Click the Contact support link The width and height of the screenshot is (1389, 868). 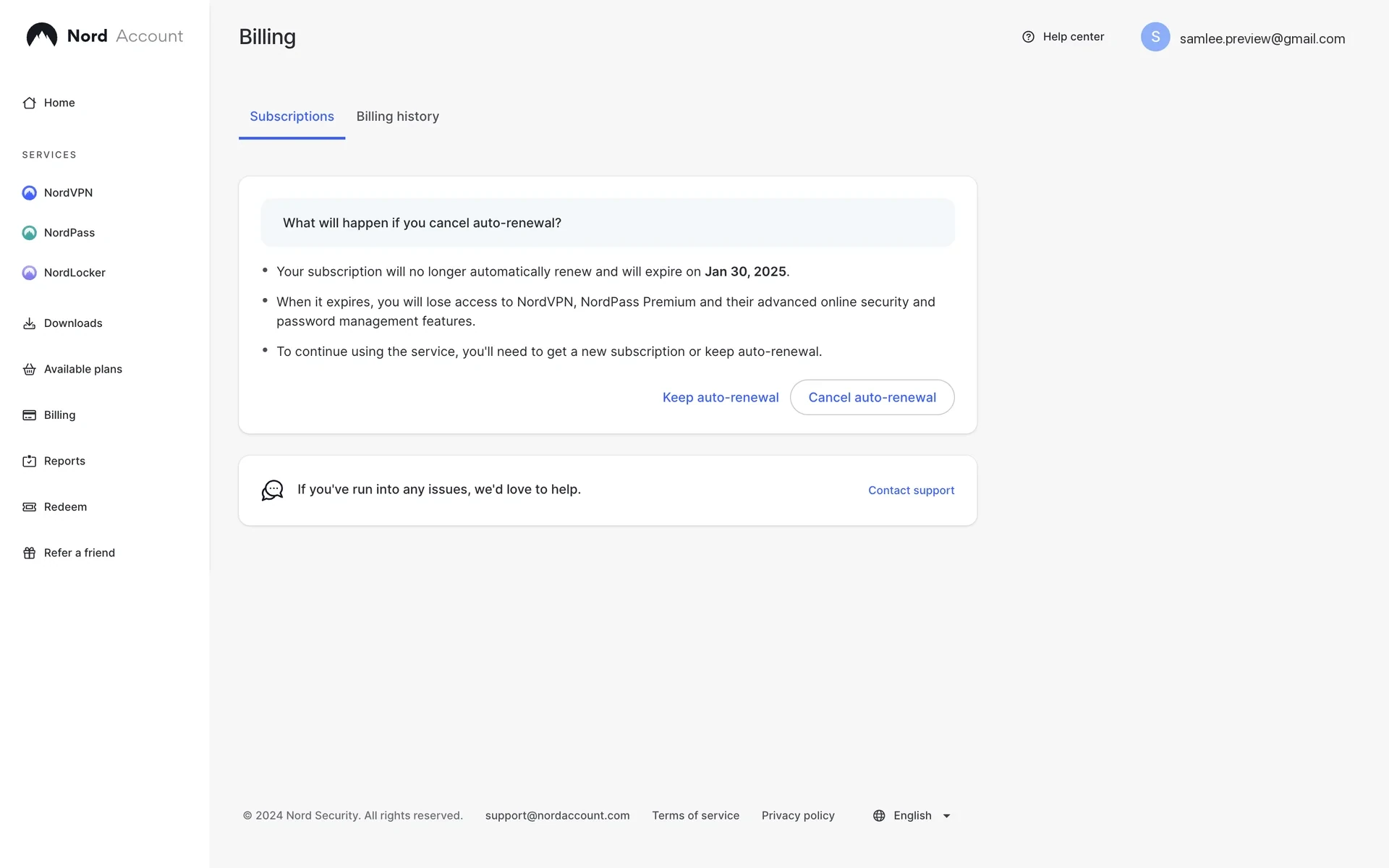pyautogui.click(x=911, y=490)
